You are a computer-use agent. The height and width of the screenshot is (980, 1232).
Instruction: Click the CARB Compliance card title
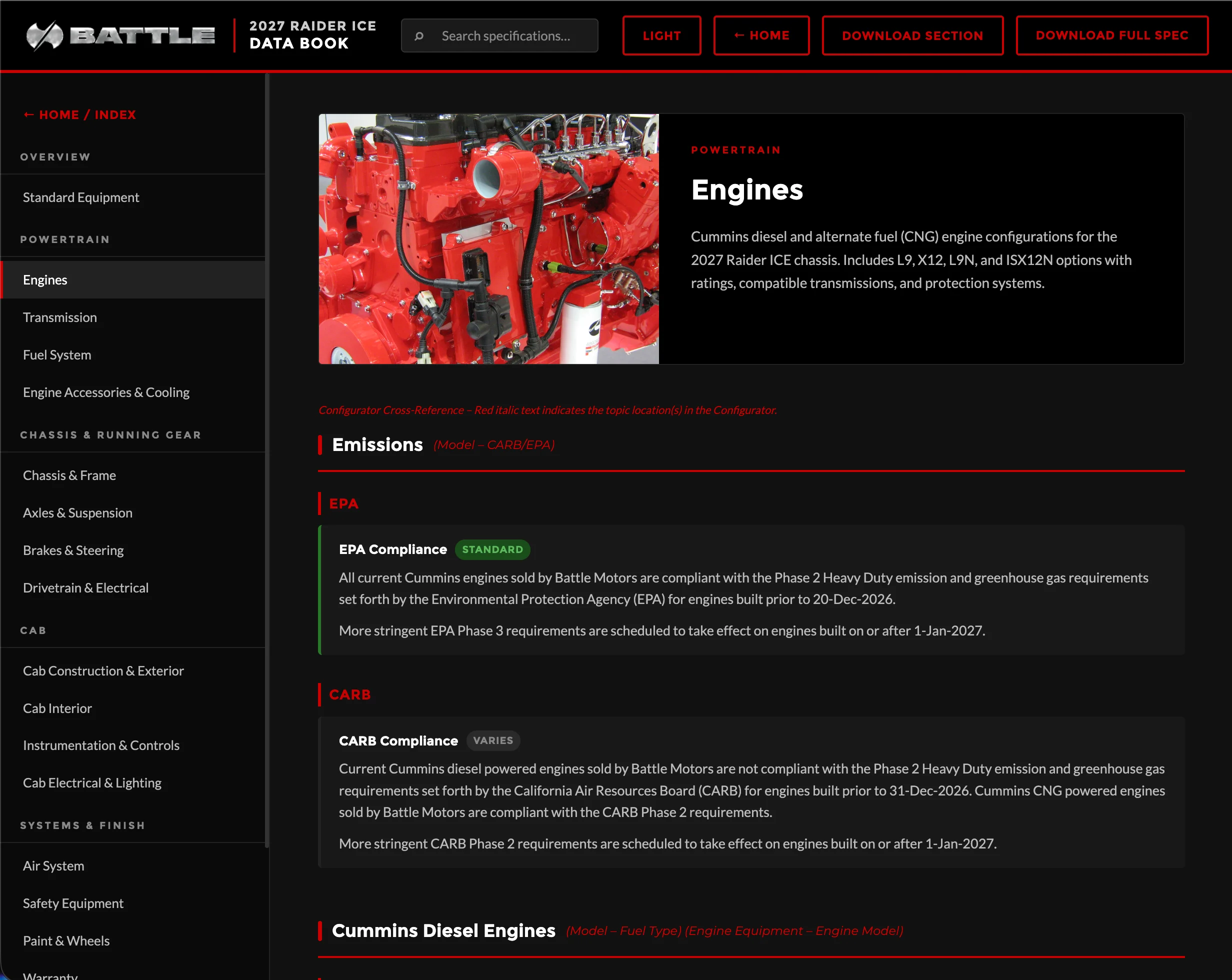pyautogui.click(x=398, y=740)
